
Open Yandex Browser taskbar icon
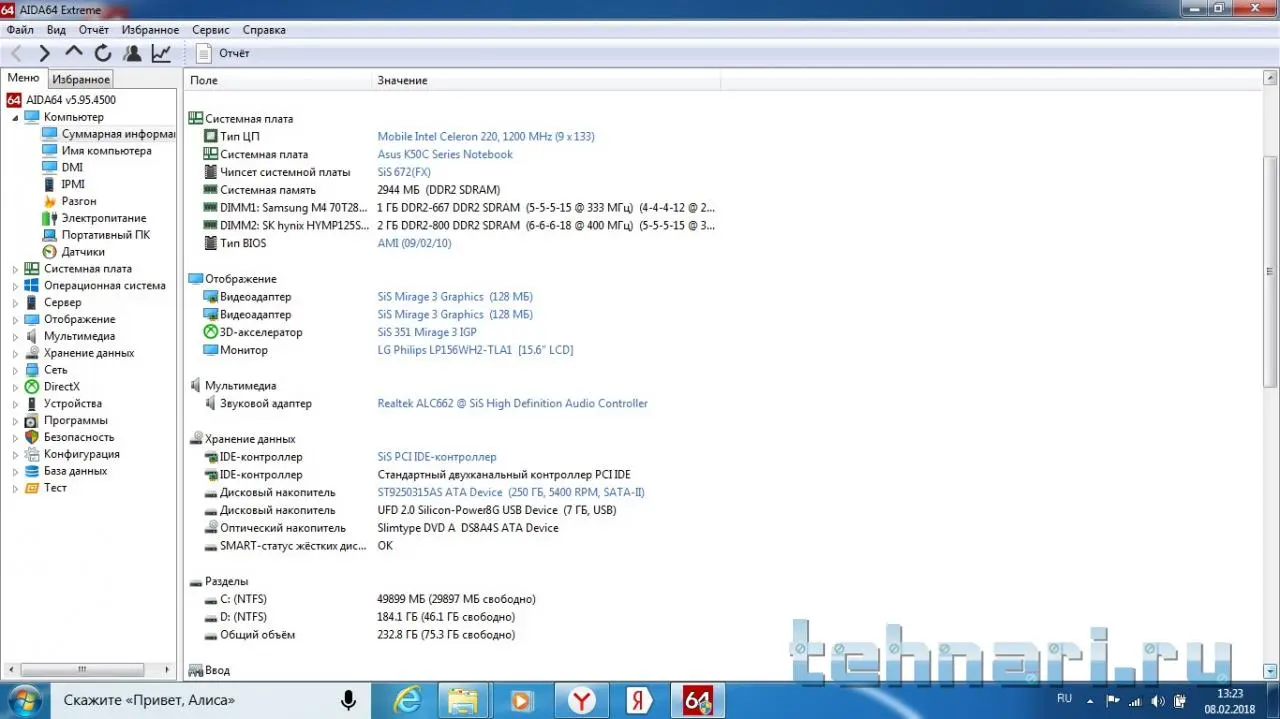579,701
